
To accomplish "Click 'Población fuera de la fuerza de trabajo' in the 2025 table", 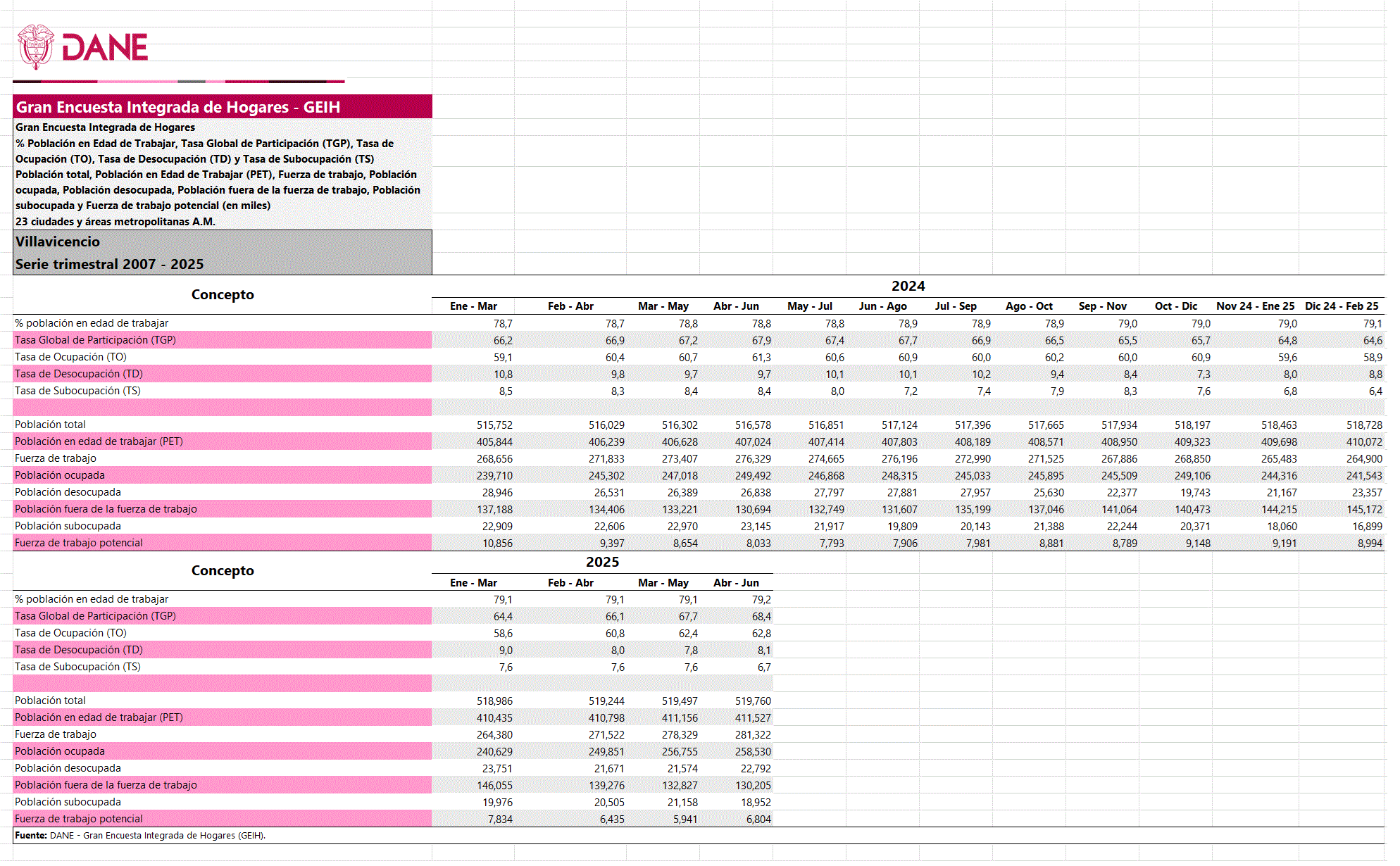I will tap(106, 785).
